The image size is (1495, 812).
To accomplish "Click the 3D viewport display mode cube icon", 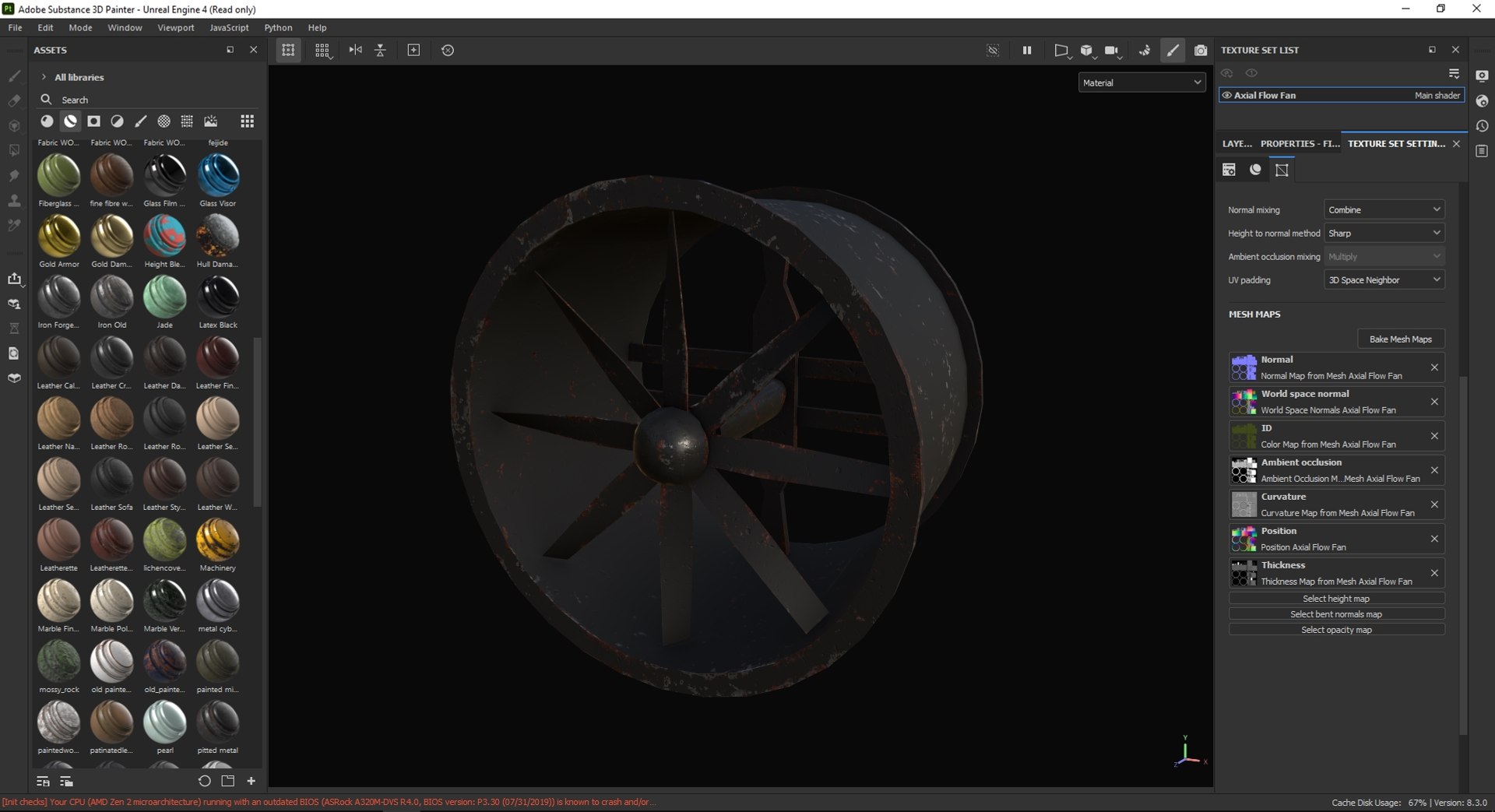I will (x=1087, y=51).
